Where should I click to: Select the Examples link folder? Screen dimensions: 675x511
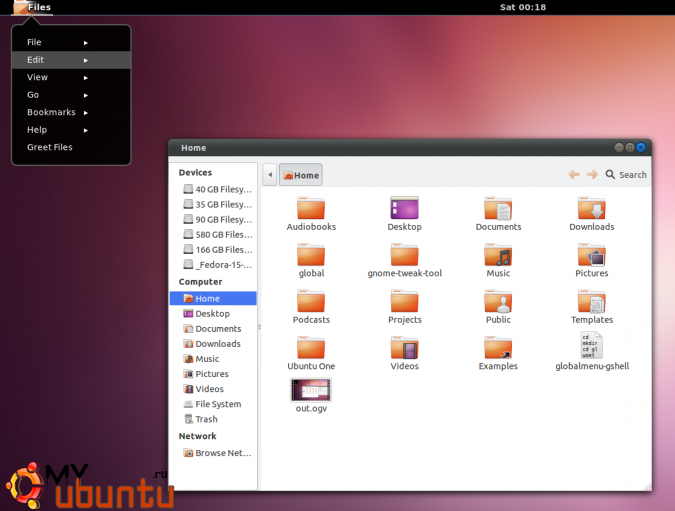point(498,348)
